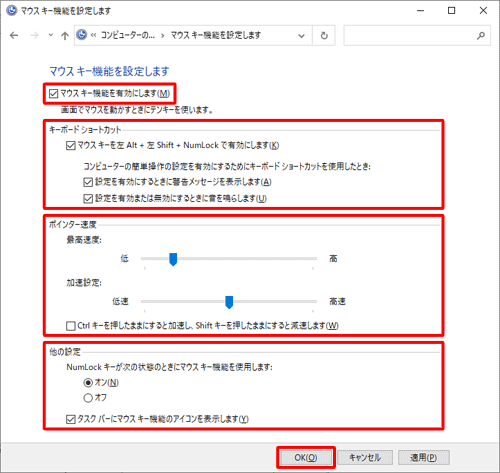This screenshot has height=473, width=500.
Task: Refresh the page with refresh icon
Action: pos(324,35)
